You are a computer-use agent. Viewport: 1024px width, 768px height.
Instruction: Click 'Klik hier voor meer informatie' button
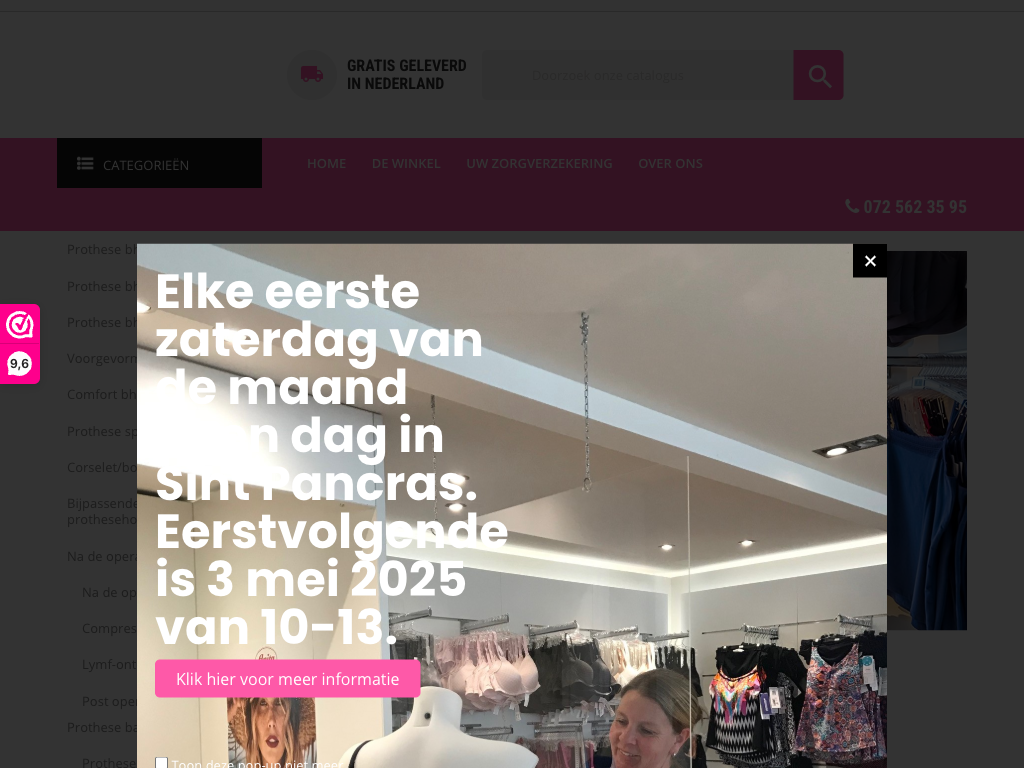tap(287, 679)
